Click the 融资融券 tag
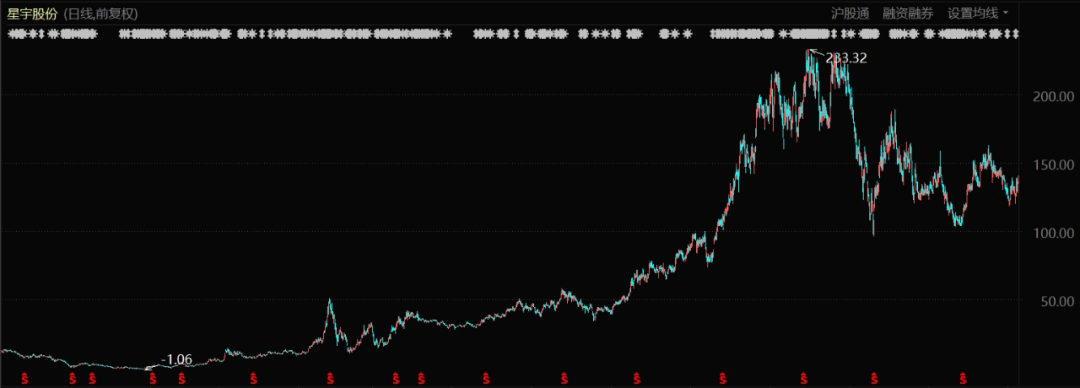Image resolution: width=1080 pixels, height=388 pixels. click(907, 13)
